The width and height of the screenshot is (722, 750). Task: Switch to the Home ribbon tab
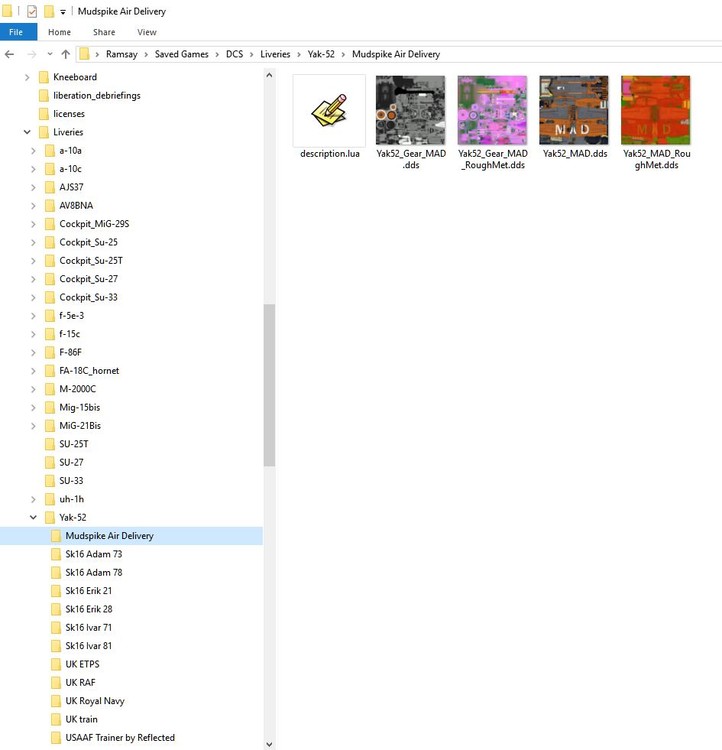[59, 32]
